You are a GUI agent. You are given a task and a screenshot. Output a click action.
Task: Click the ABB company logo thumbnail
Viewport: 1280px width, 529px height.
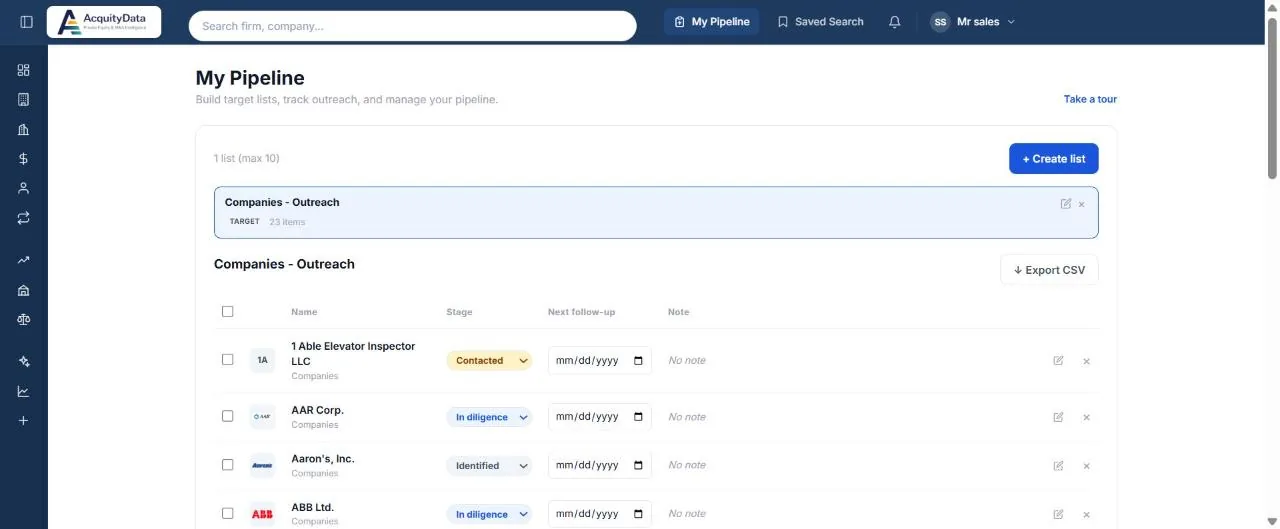click(262, 514)
